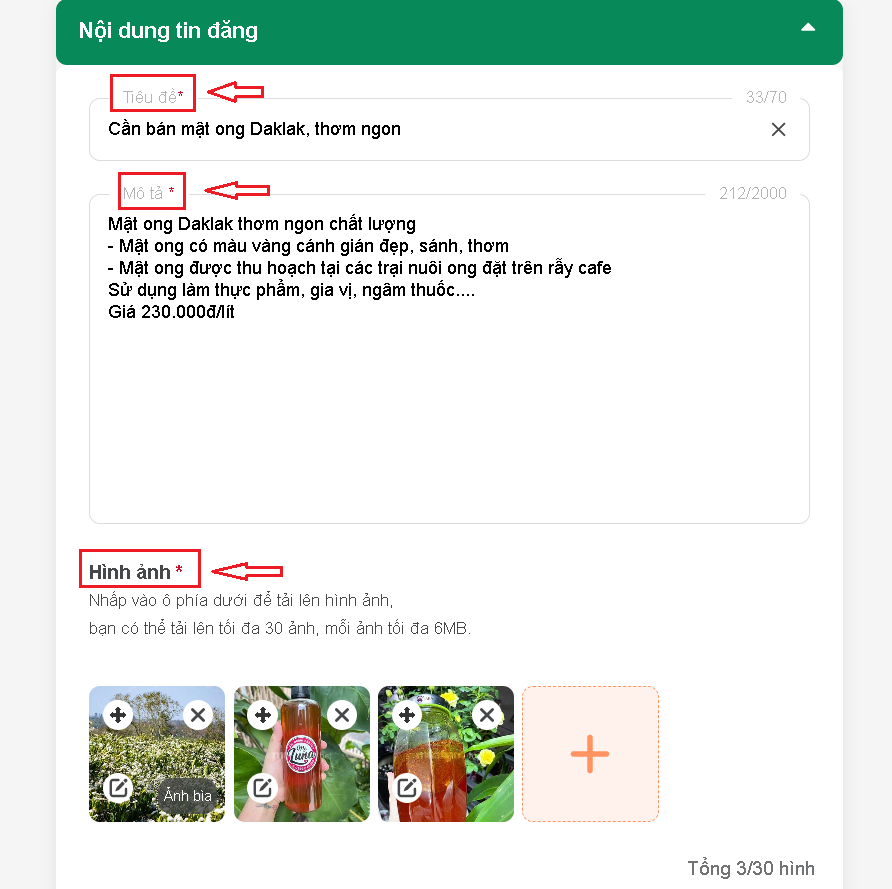Click the hint 'bạn có thể tải lên tối đa 30 ảnh'
The height and width of the screenshot is (889, 892).
click(x=279, y=628)
